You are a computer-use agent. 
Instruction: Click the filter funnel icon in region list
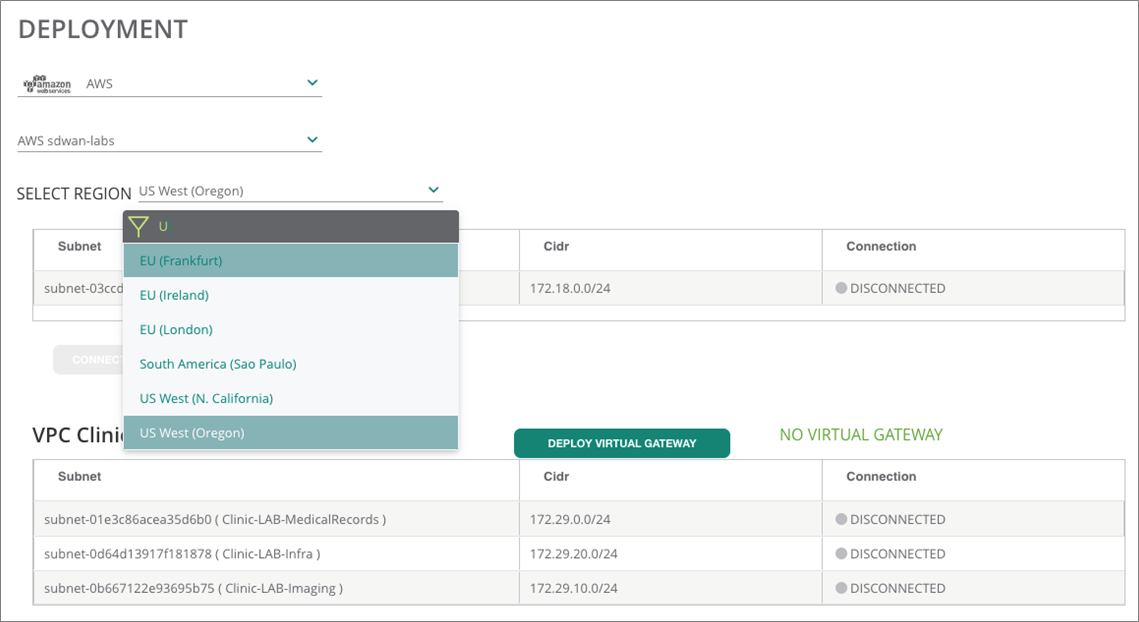[138, 227]
